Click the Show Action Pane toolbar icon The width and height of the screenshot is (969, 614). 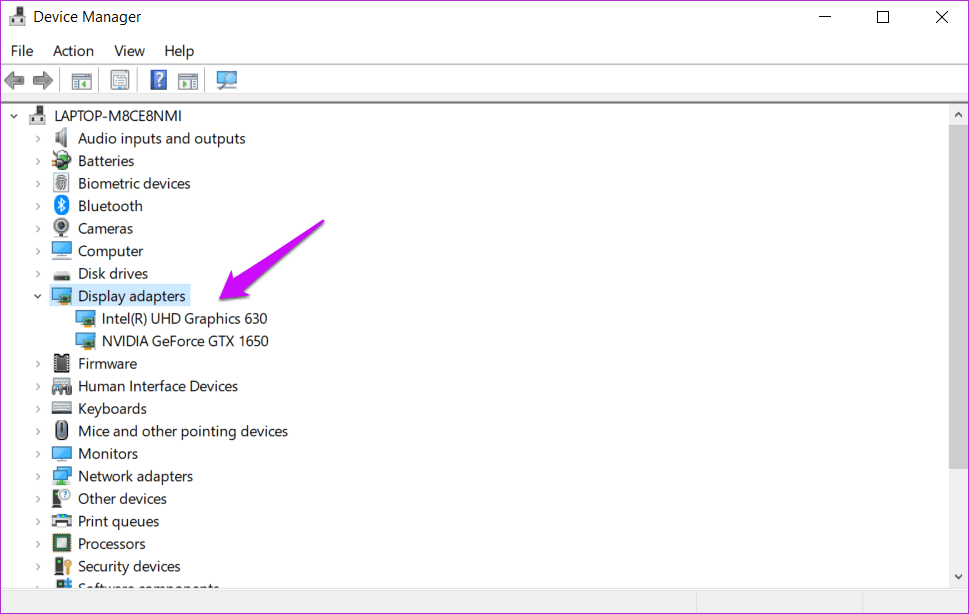tap(188, 80)
